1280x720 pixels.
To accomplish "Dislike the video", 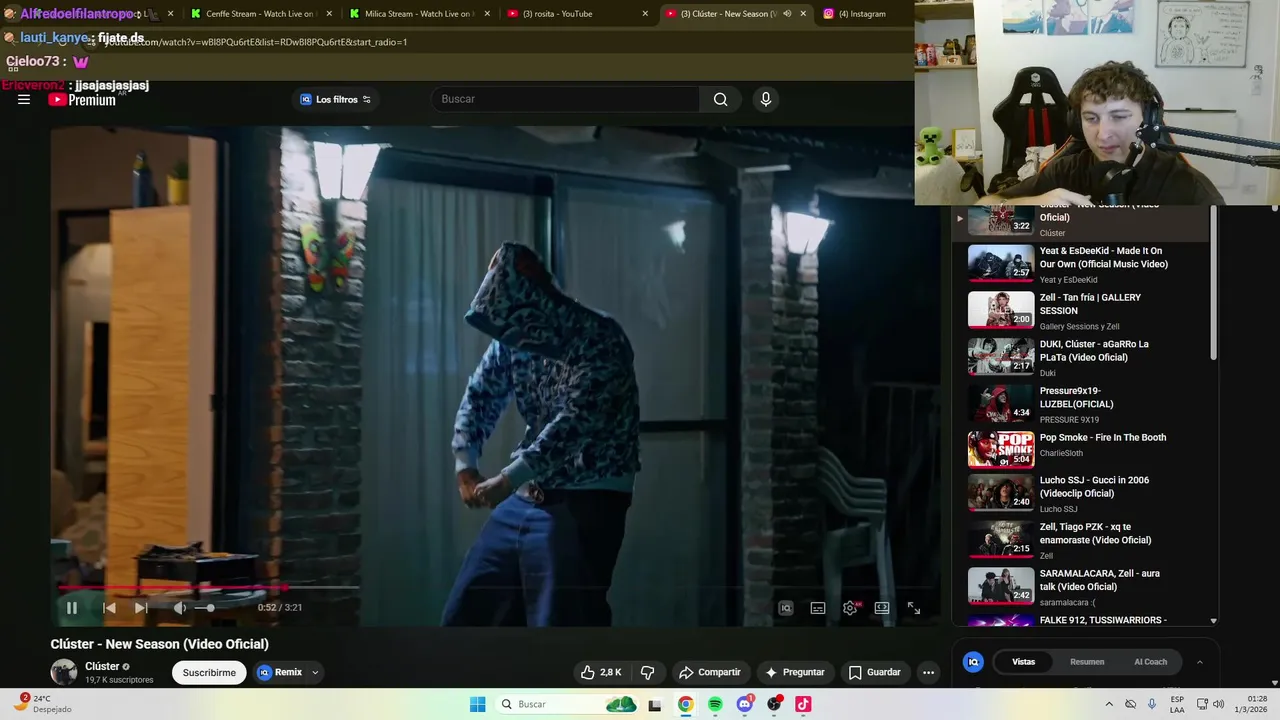I will coord(647,672).
